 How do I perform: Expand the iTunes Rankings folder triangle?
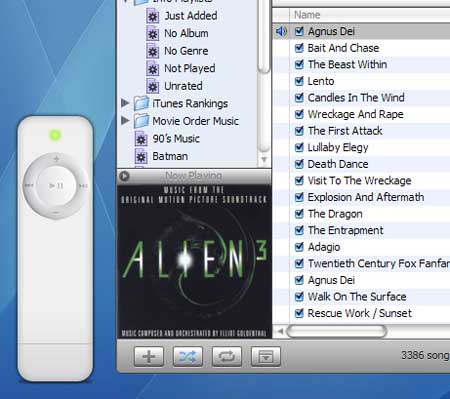pyautogui.click(x=125, y=103)
